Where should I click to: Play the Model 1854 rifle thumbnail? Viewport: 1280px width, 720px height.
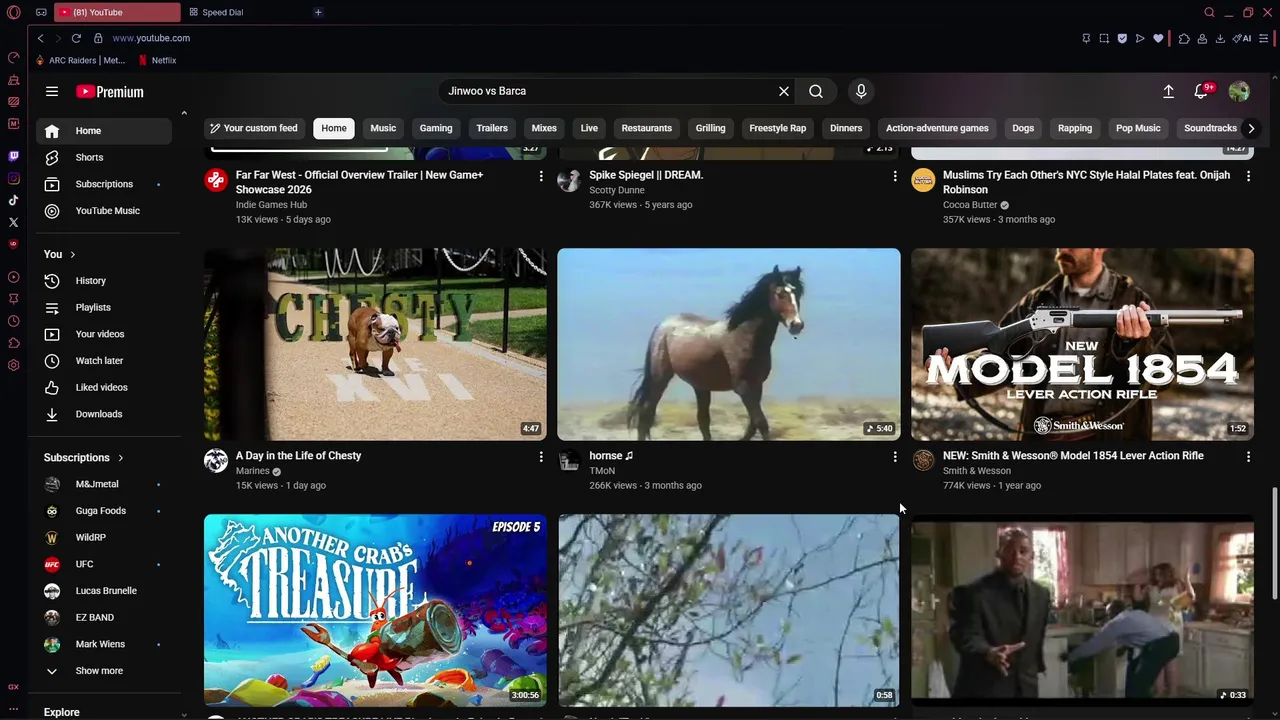tap(1082, 344)
